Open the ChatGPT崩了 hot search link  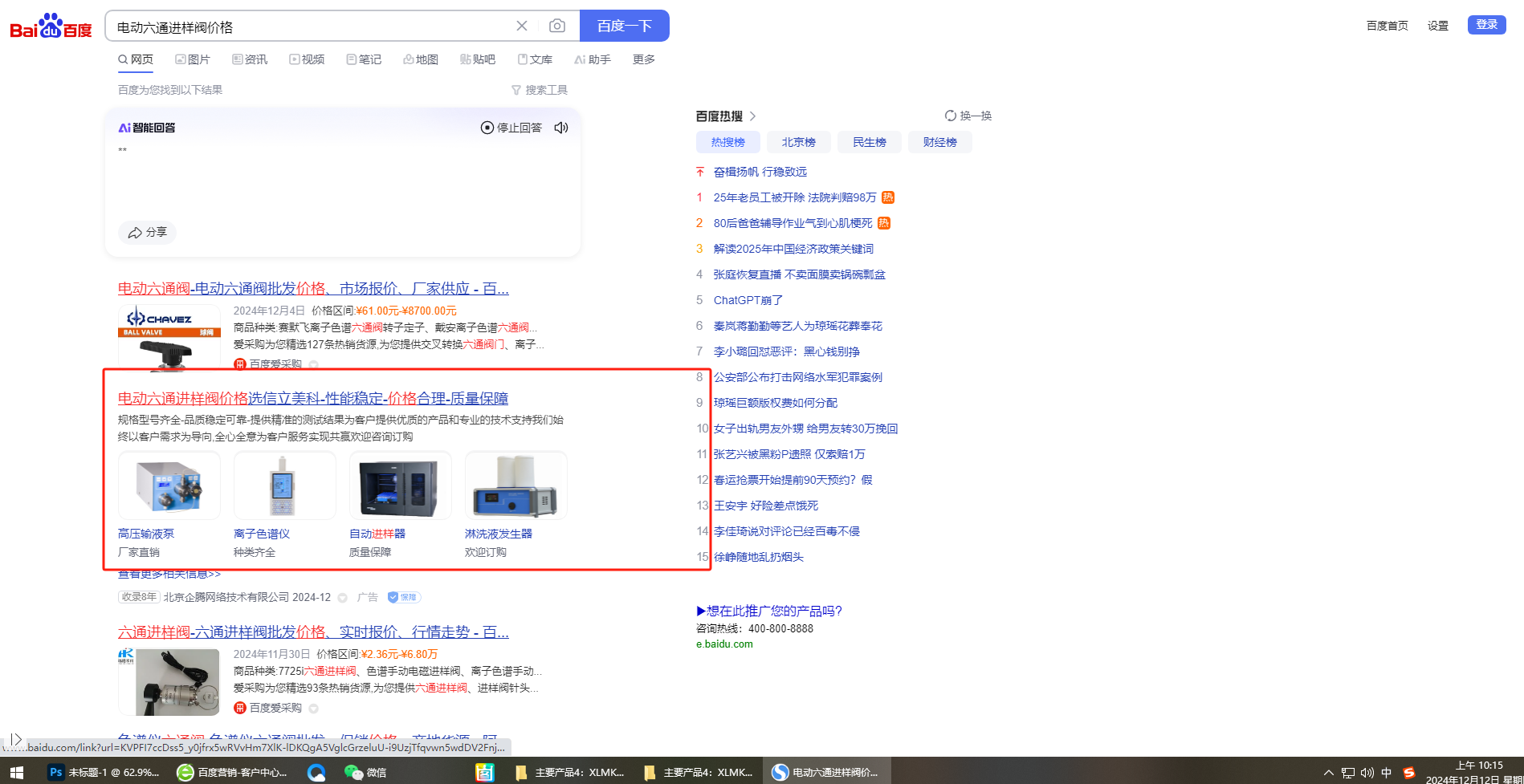748,300
